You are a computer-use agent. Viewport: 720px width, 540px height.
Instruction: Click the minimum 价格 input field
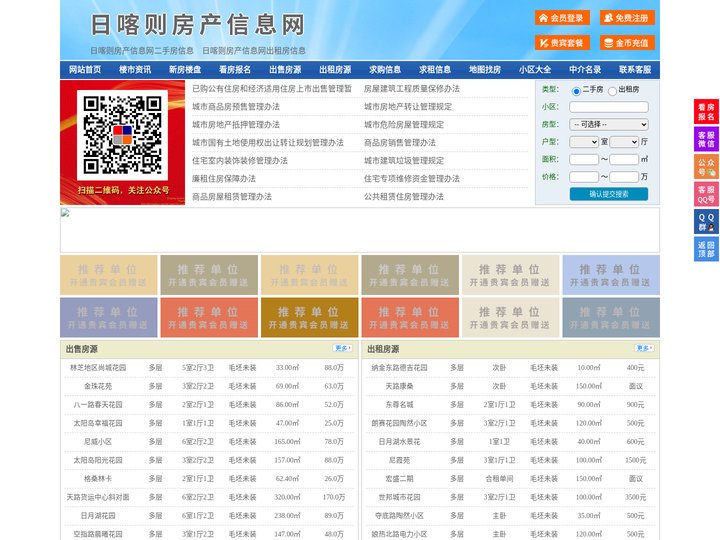pyautogui.click(x=584, y=177)
